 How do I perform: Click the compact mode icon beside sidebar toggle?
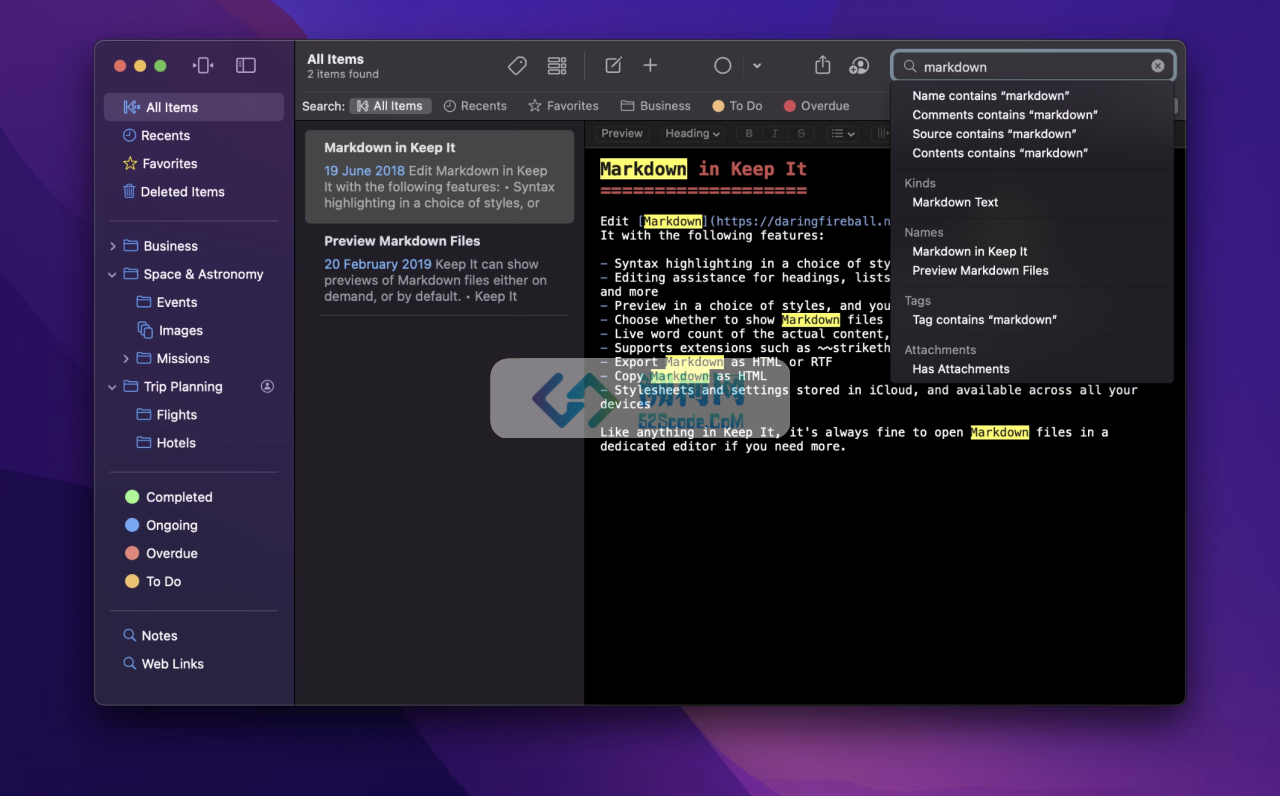203,66
